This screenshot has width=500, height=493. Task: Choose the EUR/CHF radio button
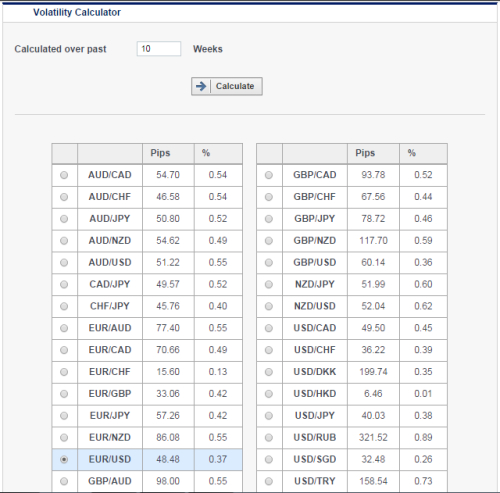click(x=64, y=372)
